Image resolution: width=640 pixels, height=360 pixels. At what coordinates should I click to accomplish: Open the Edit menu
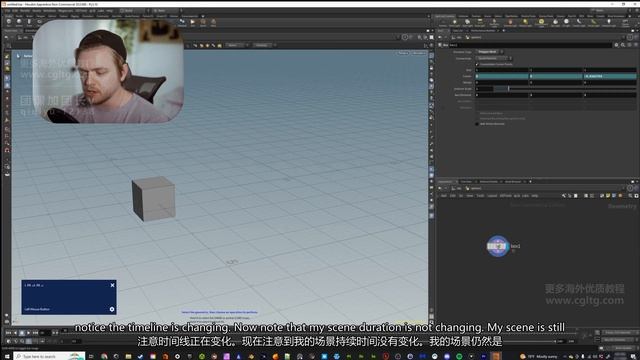[x=15, y=11]
